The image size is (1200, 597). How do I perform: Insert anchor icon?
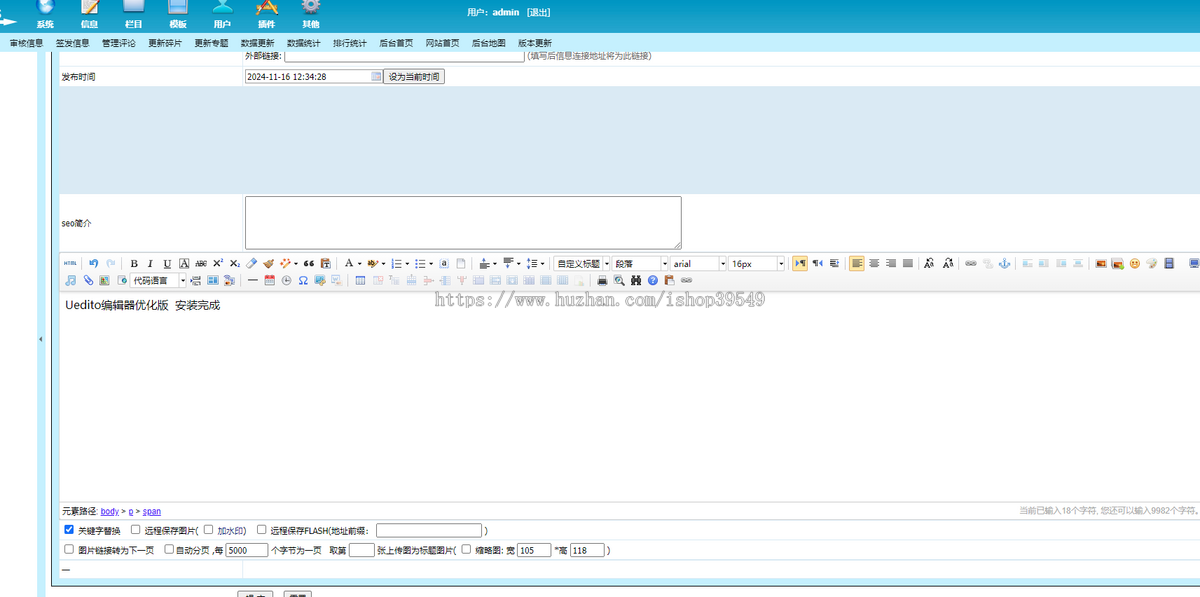click(1004, 263)
